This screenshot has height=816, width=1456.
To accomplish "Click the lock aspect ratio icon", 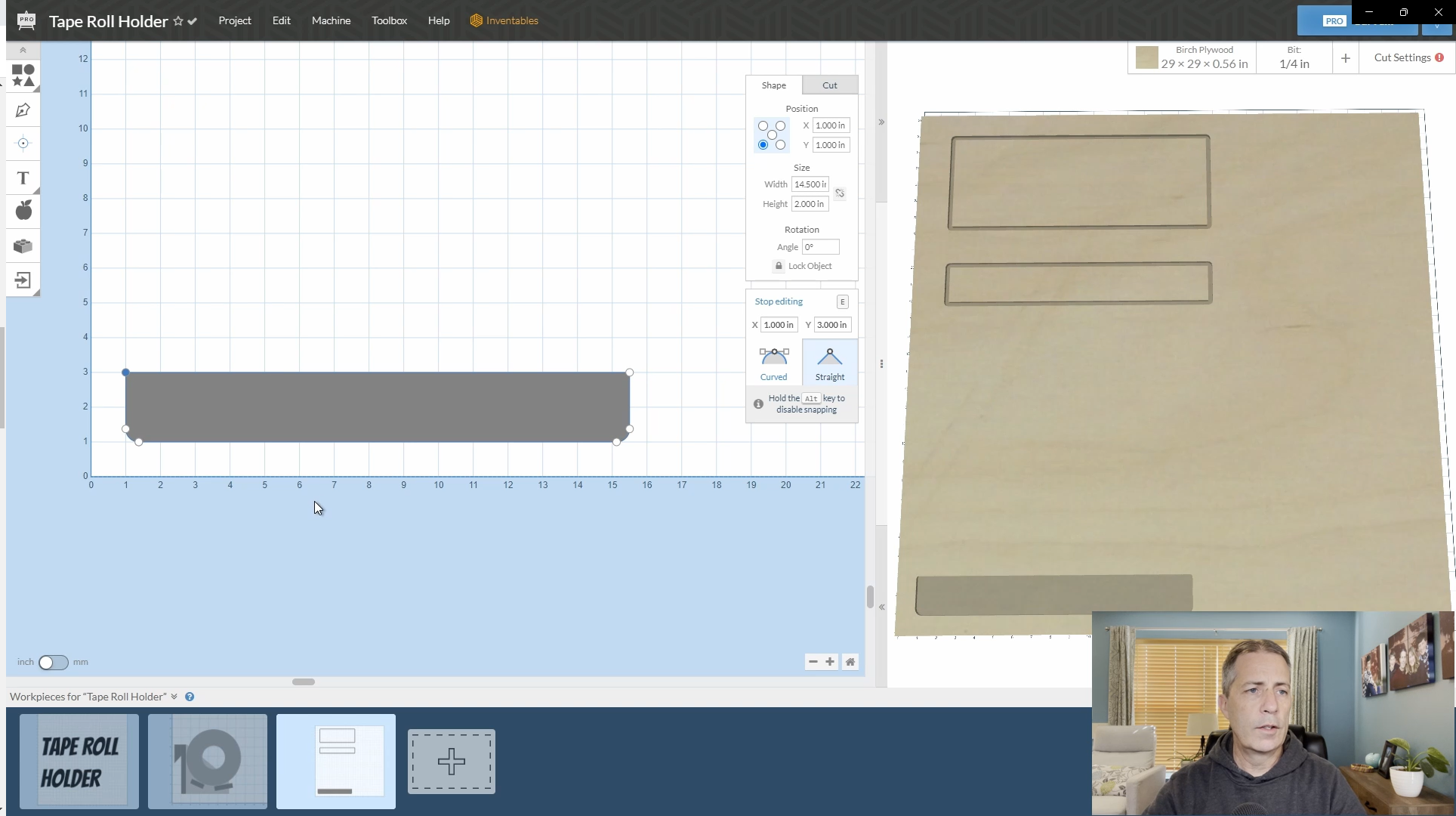I will [840, 193].
